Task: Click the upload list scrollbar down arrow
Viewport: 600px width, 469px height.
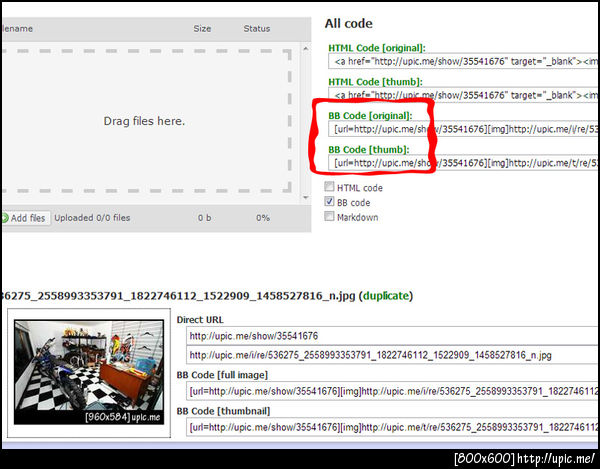Action: tap(305, 197)
